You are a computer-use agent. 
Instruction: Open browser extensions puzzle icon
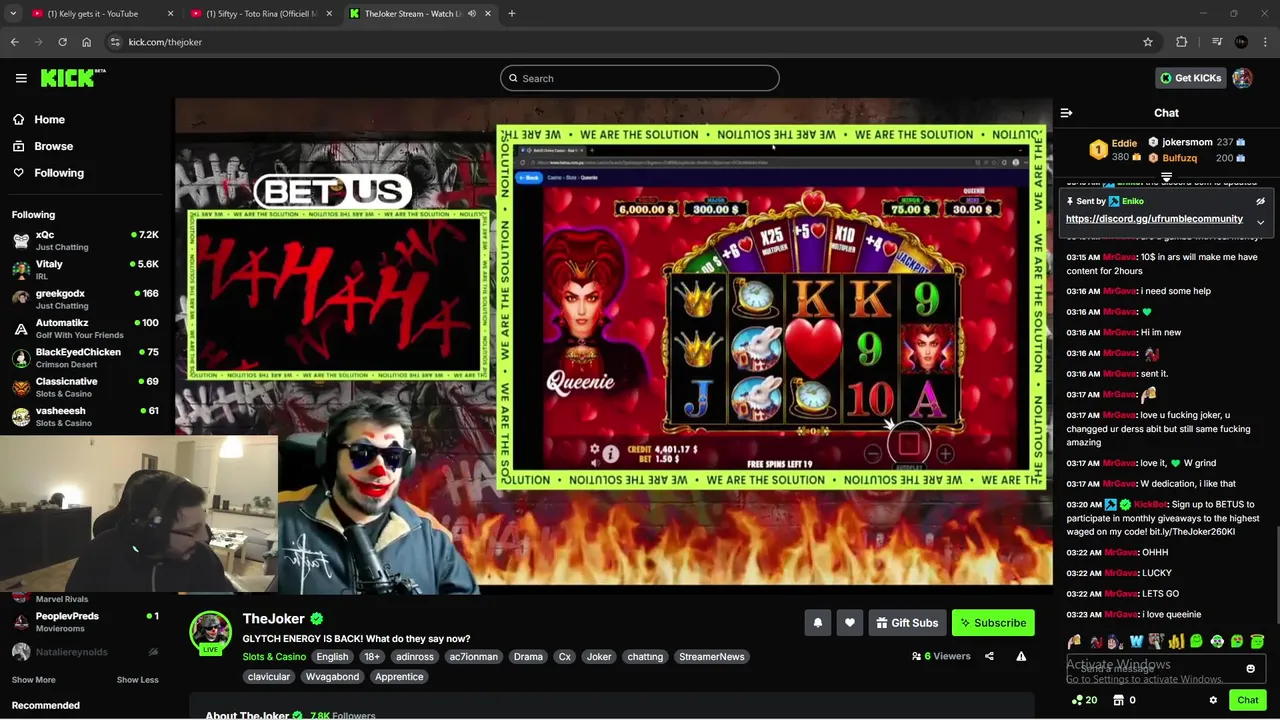pos(1182,42)
